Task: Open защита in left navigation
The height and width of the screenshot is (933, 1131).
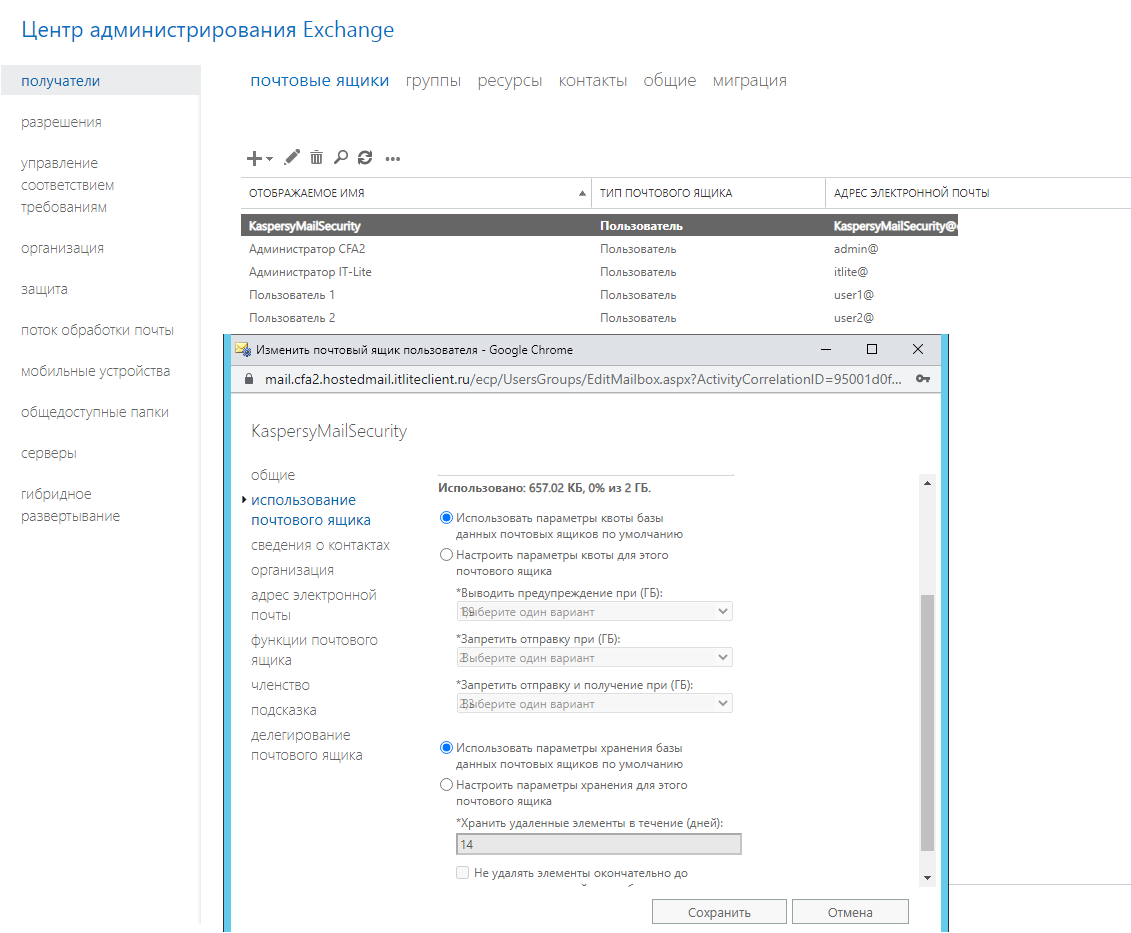Action: 44,289
